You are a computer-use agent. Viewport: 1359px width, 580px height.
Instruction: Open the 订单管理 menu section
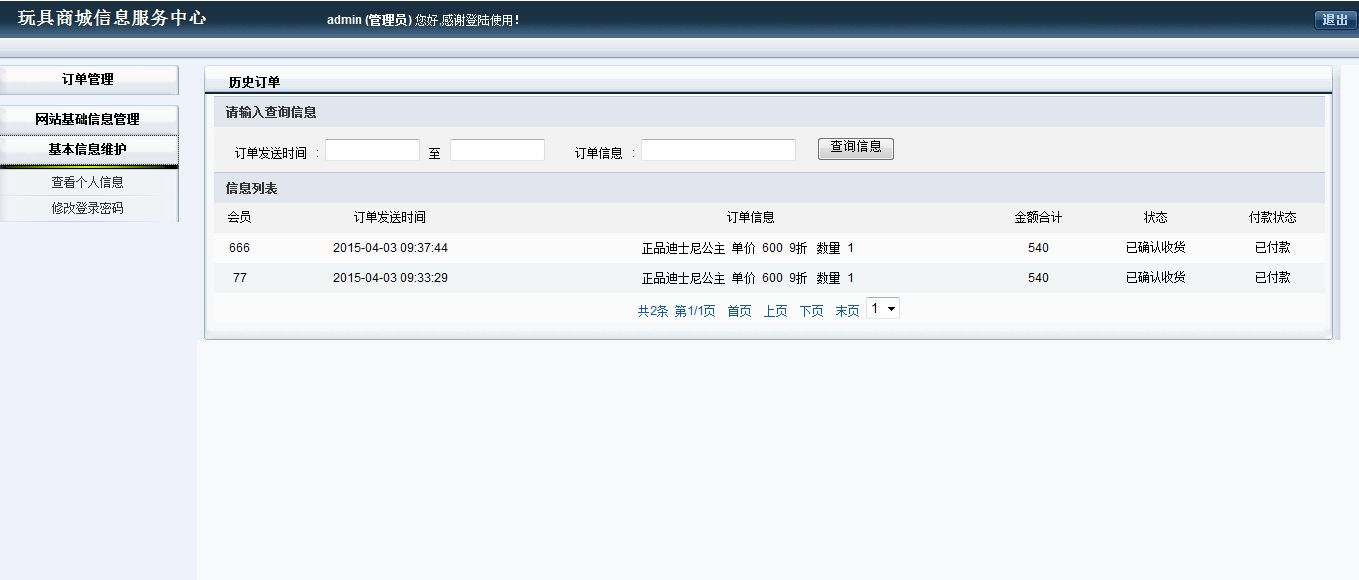coord(88,80)
